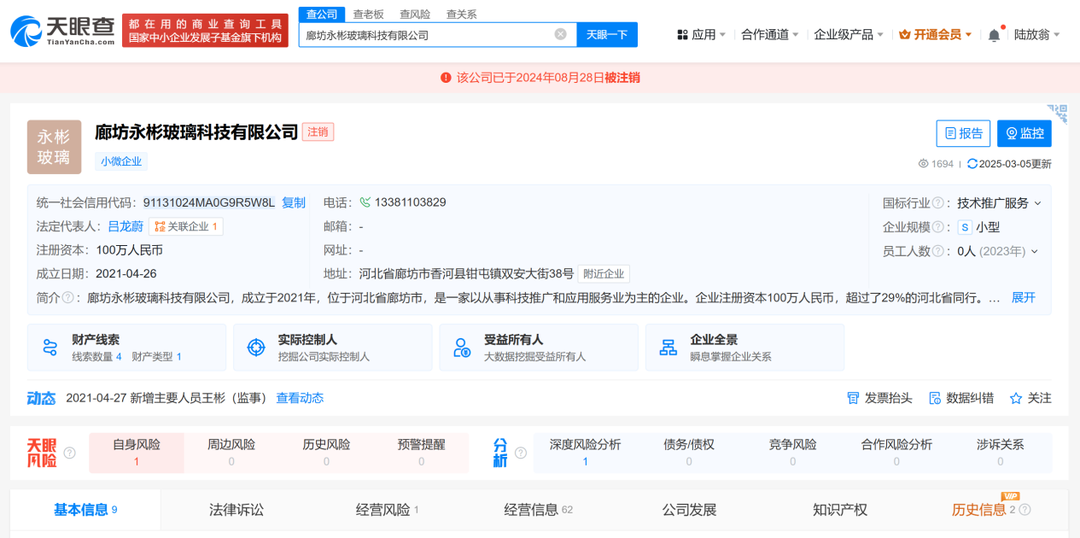
Task: Open the 实际控制人 target icon
Action: click(x=256, y=347)
